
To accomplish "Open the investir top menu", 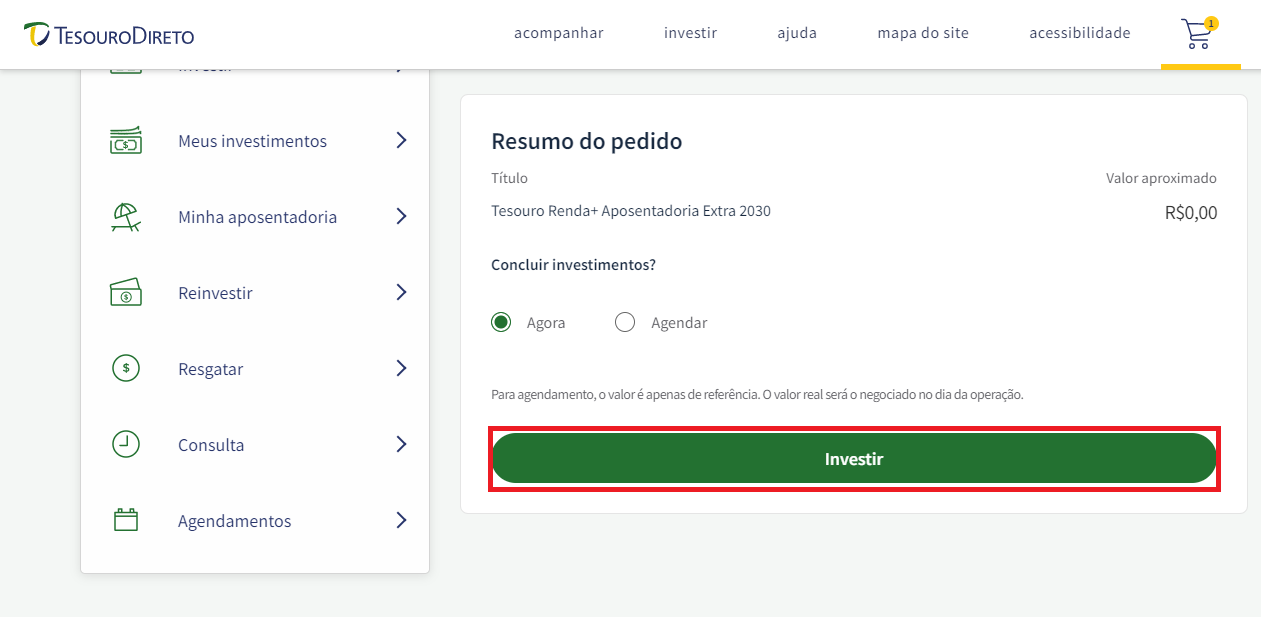I will pos(691,33).
